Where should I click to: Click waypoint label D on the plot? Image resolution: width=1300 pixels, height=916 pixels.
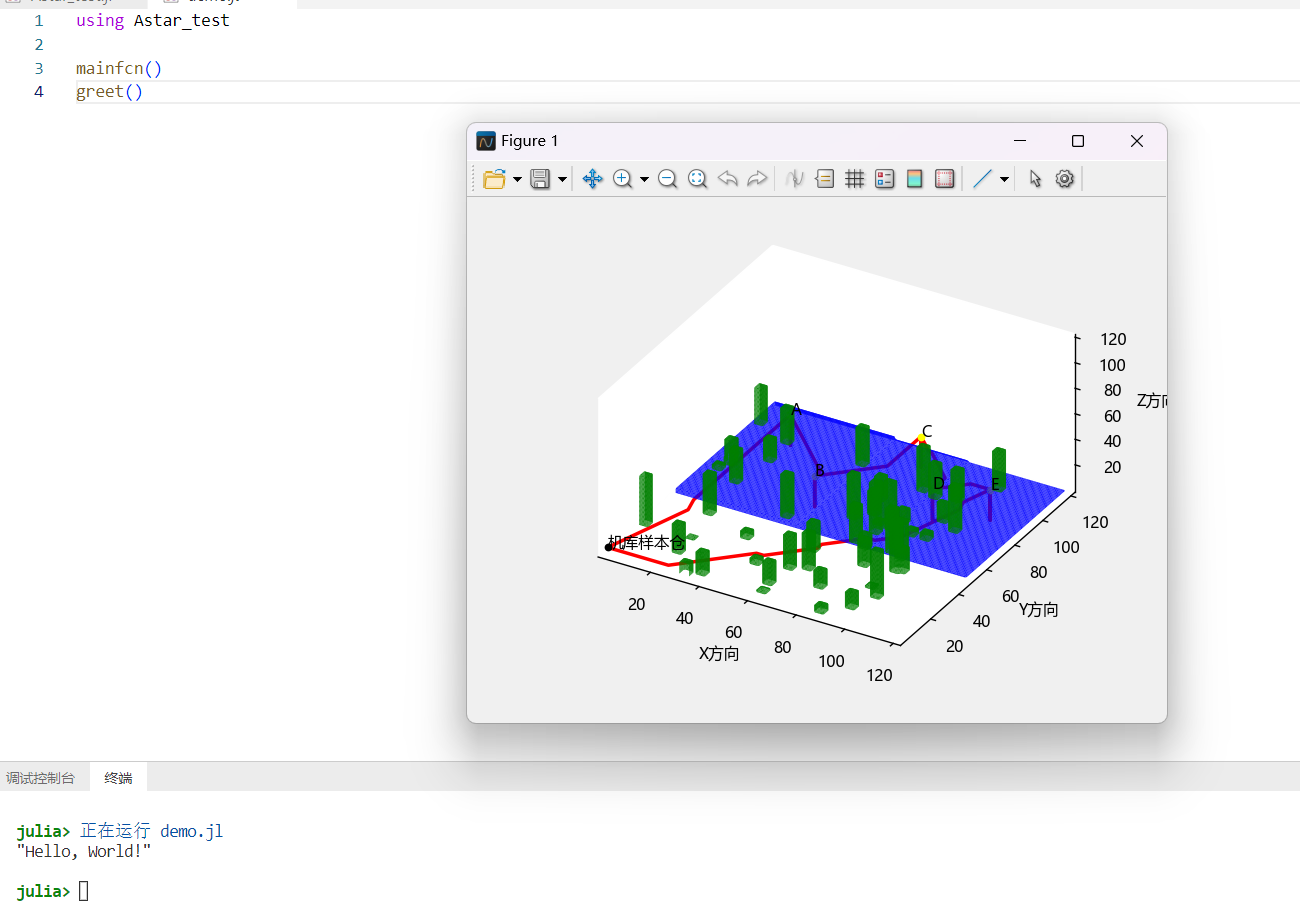(x=938, y=484)
